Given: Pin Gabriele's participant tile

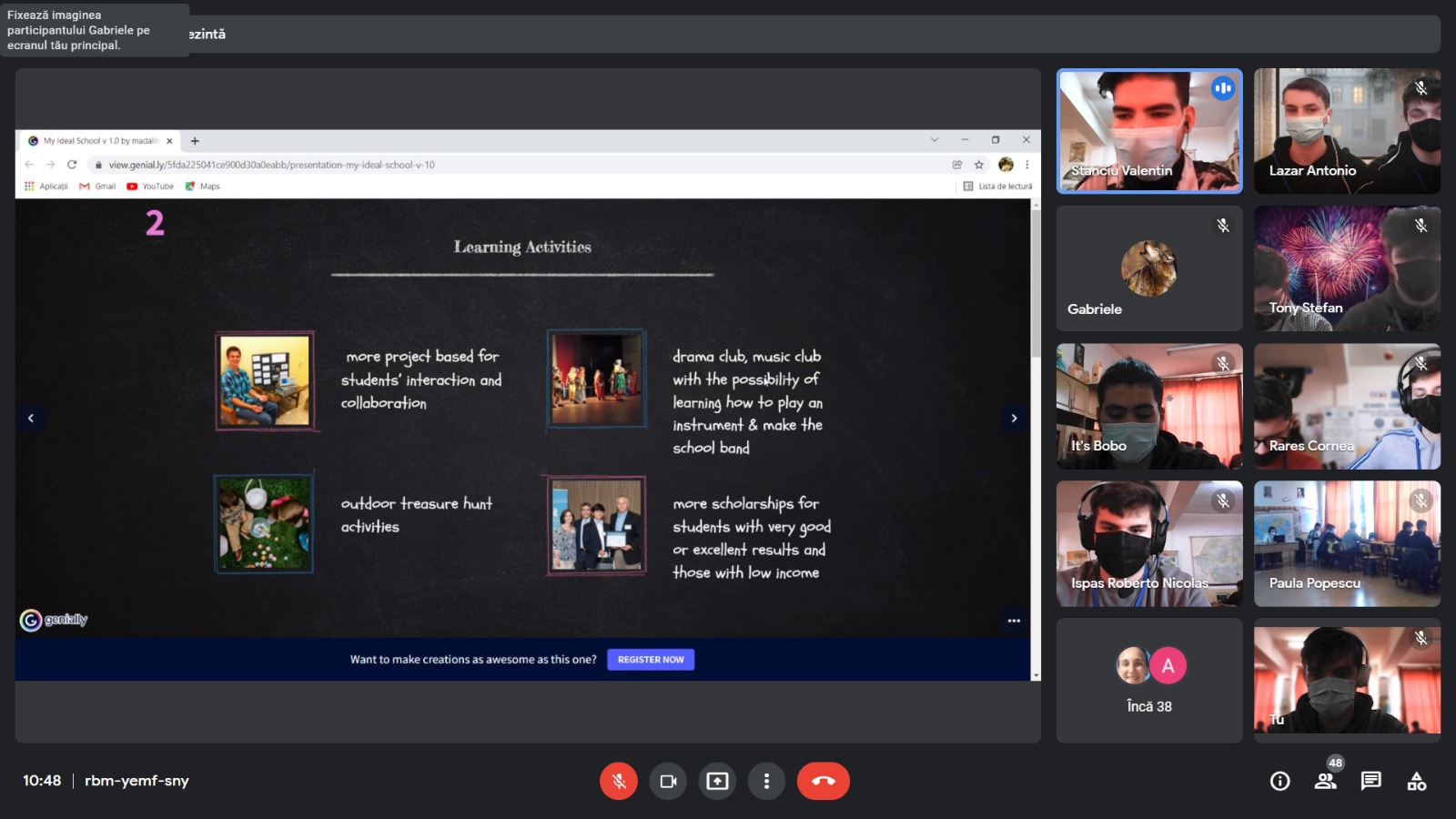Looking at the screenshot, I should [x=1148, y=268].
